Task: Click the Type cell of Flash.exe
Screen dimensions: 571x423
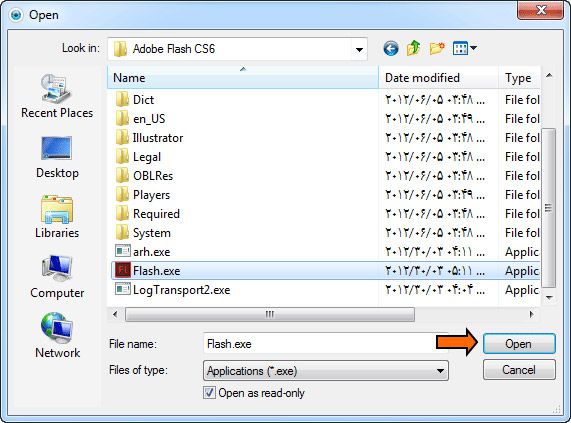Action: [522, 271]
